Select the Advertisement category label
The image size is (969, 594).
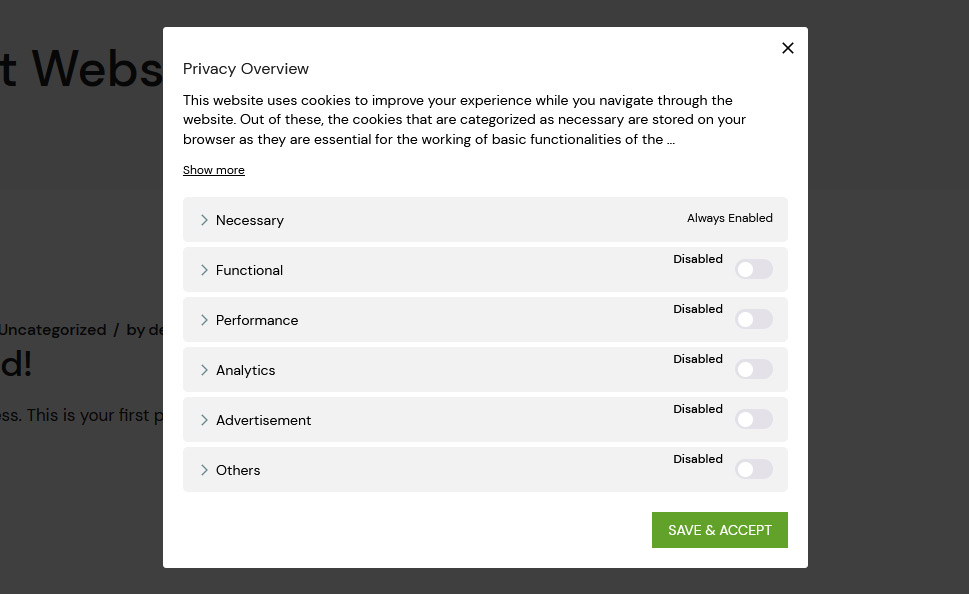point(263,420)
